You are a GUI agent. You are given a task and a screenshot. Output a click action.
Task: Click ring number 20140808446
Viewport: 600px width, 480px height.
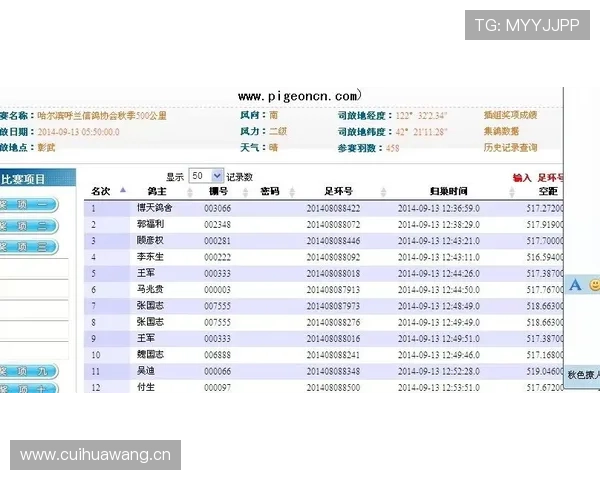tap(333, 241)
